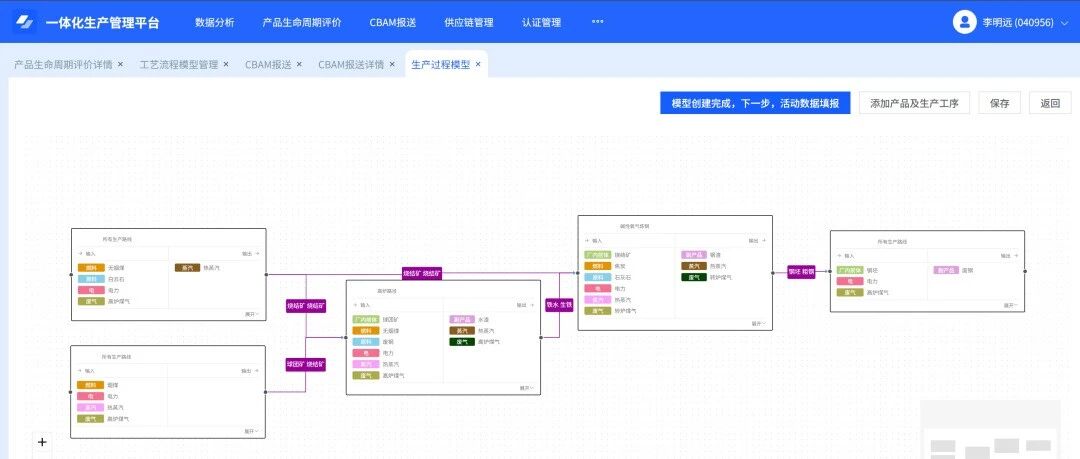Switch to the CBAM报送详情 tab
Image resolution: width=1080 pixels, height=459 pixels.
click(x=351, y=64)
